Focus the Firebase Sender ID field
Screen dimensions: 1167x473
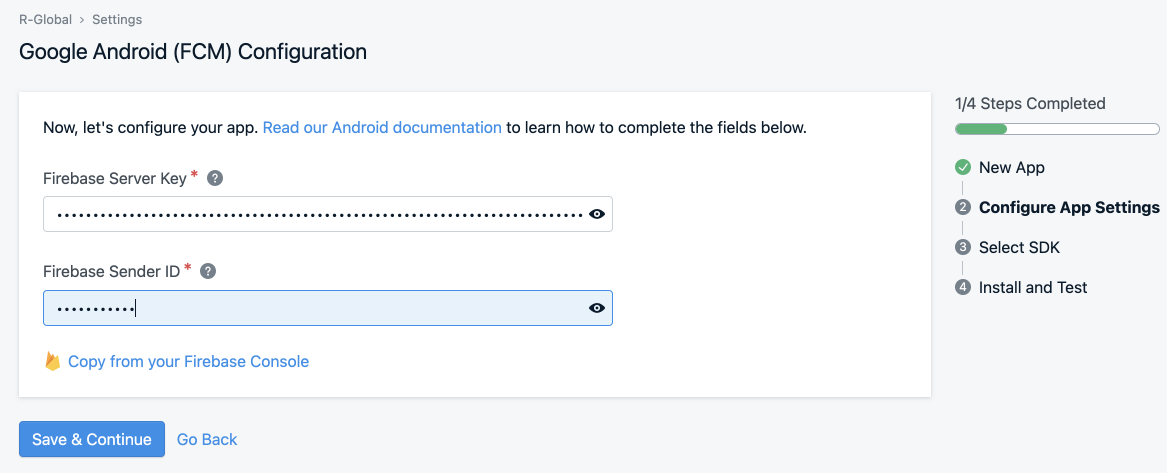[327, 308]
